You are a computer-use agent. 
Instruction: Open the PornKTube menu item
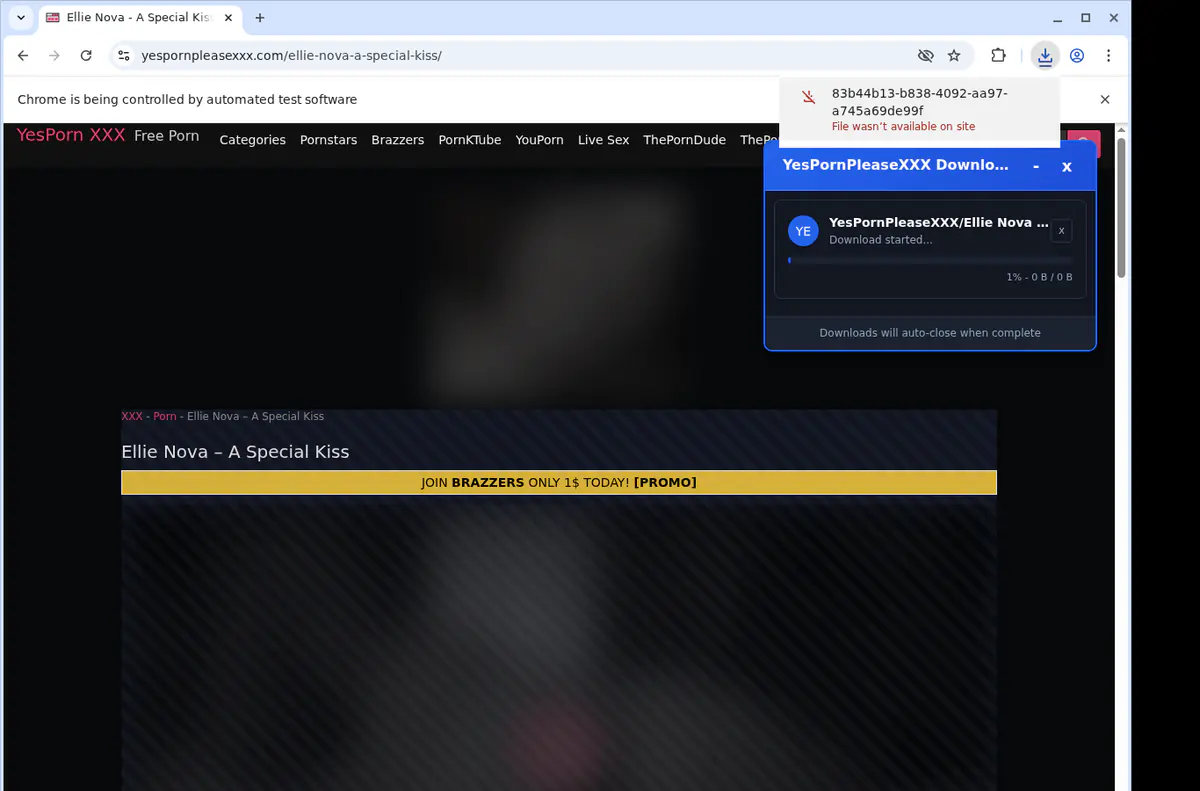pyautogui.click(x=469, y=140)
